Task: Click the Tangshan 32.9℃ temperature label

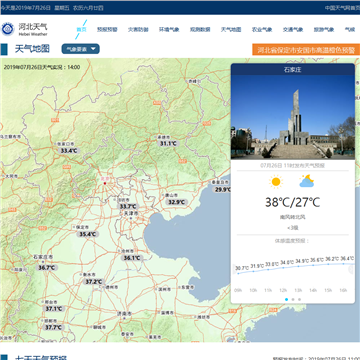Action: pos(177,202)
